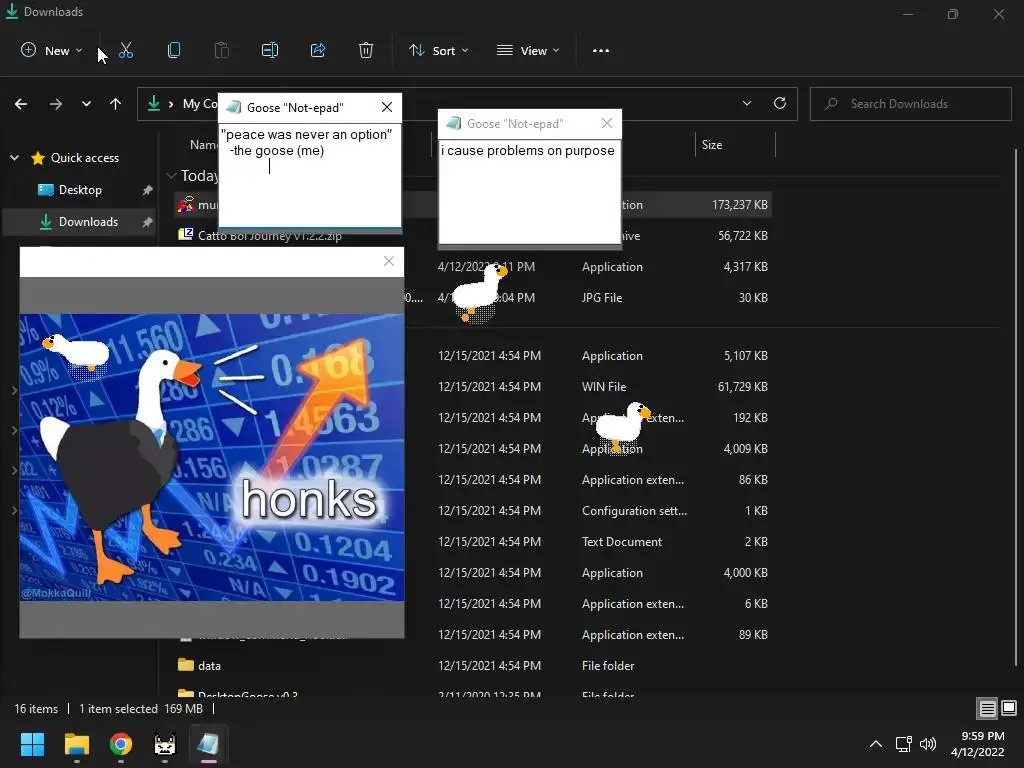Open the New dropdown menu
The image size is (1024, 768).
pyautogui.click(x=52, y=50)
